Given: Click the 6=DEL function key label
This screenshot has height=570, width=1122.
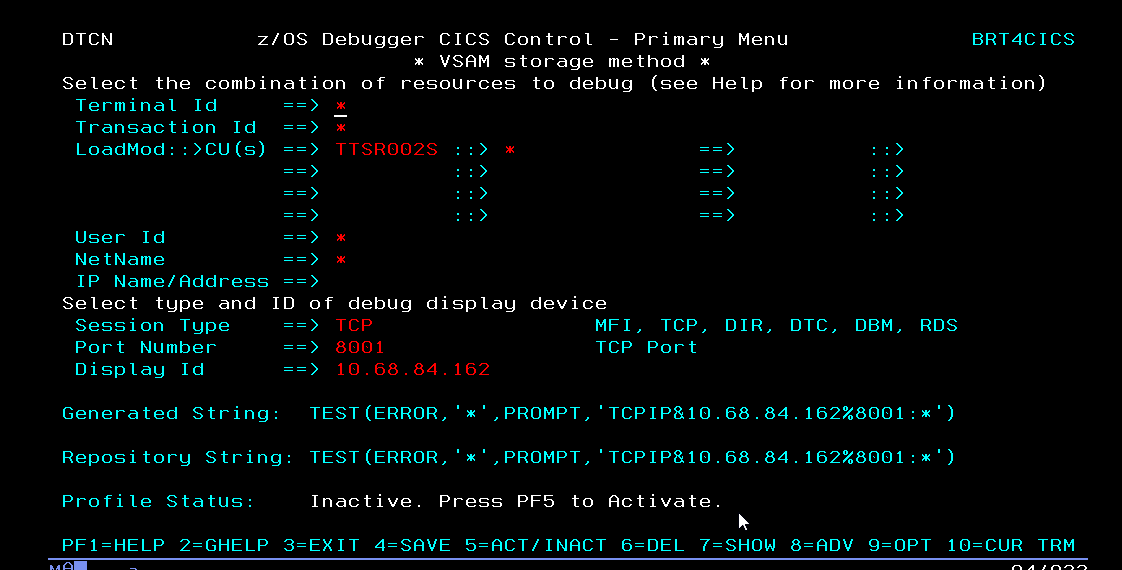Looking at the screenshot, I should (653, 546).
